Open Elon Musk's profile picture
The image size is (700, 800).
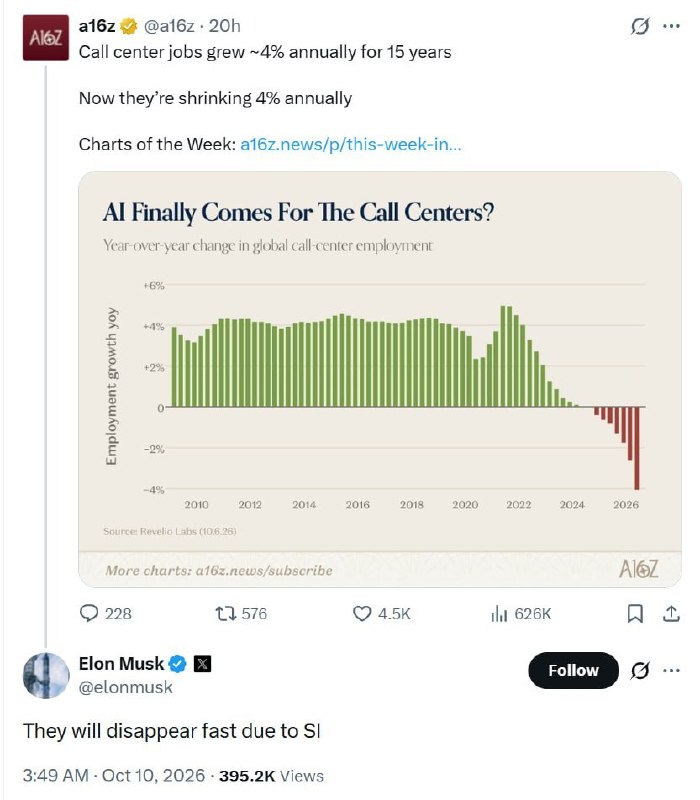[46, 675]
